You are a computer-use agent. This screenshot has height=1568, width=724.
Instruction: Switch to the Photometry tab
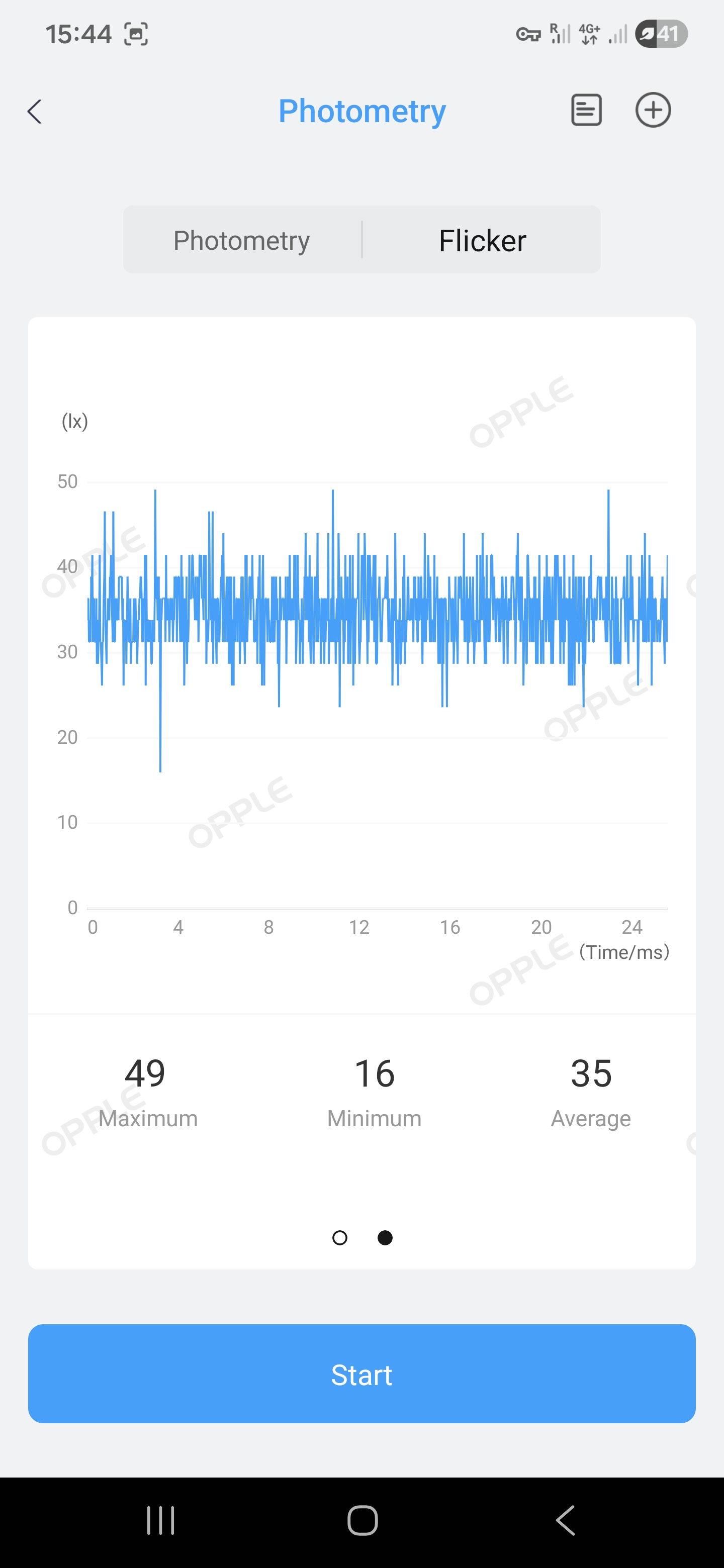point(242,240)
